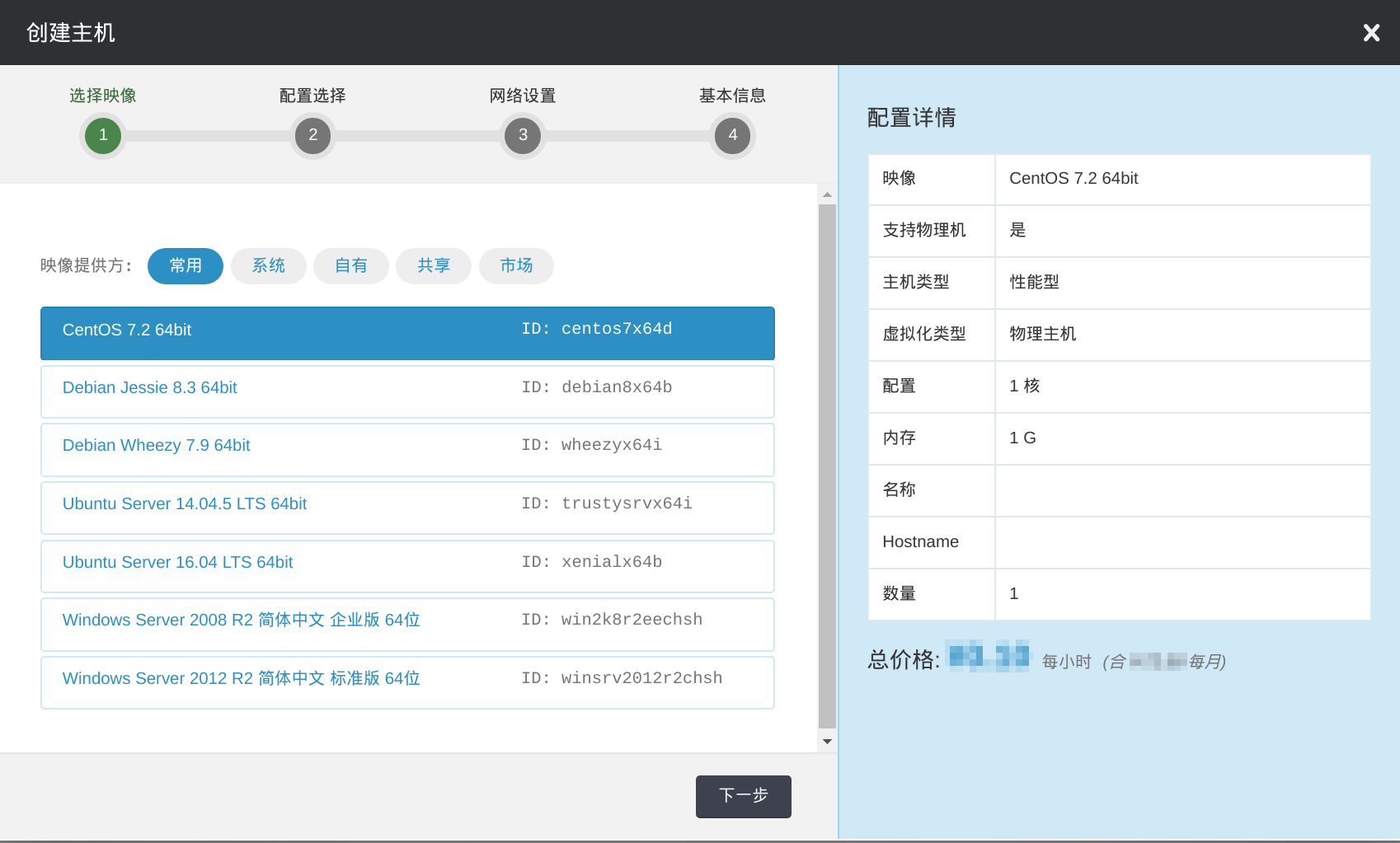This screenshot has height=843, width=1400.
Task: Click step 1 circle for 选择映像
Action: (103, 135)
